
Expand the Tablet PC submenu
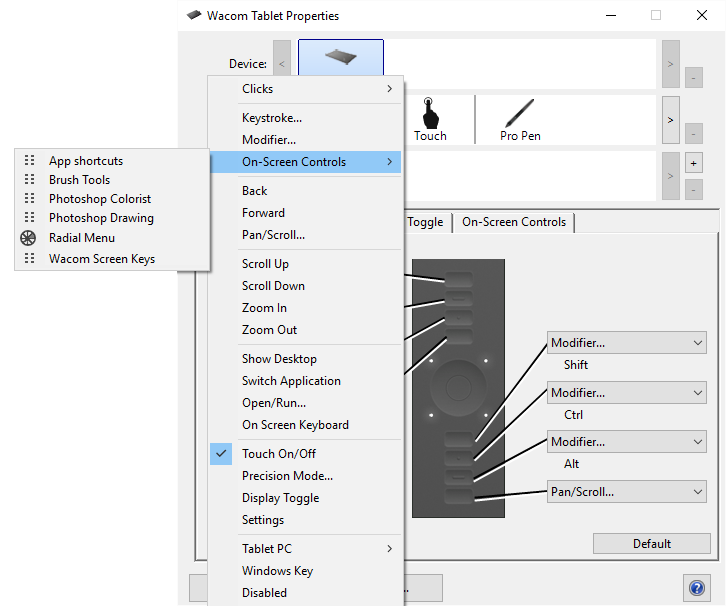coord(306,549)
